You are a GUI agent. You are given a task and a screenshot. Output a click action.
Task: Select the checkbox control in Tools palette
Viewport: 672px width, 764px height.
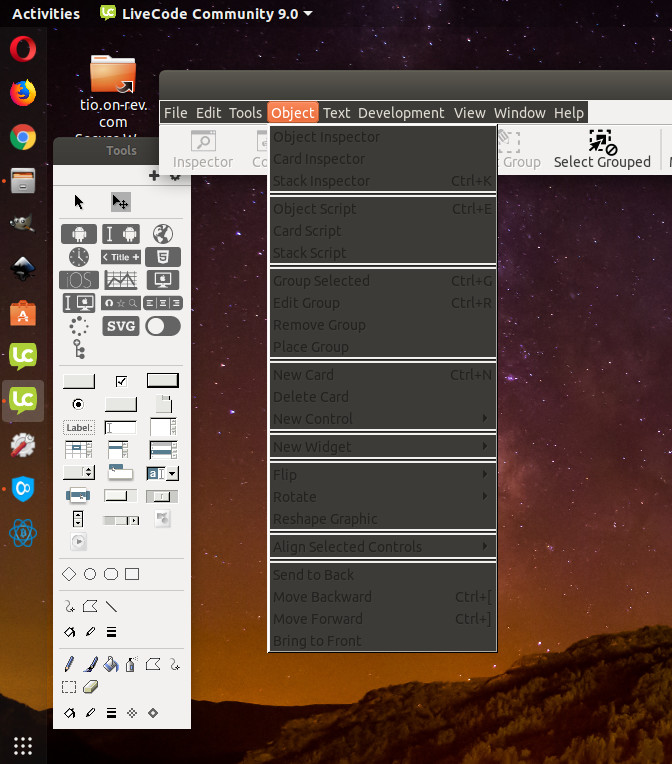pos(121,381)
